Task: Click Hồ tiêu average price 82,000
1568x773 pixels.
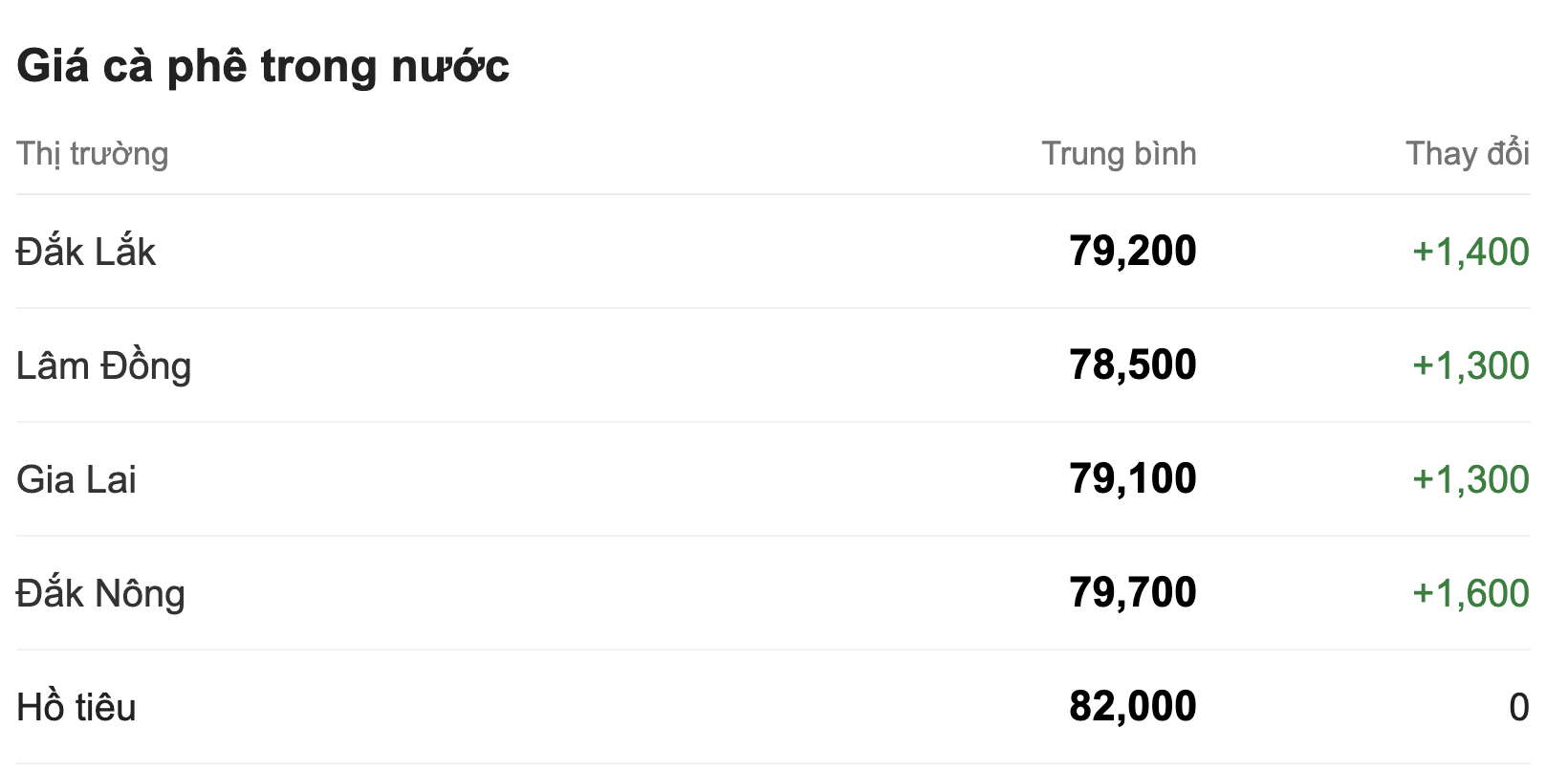Action: tap(1132, 707)
